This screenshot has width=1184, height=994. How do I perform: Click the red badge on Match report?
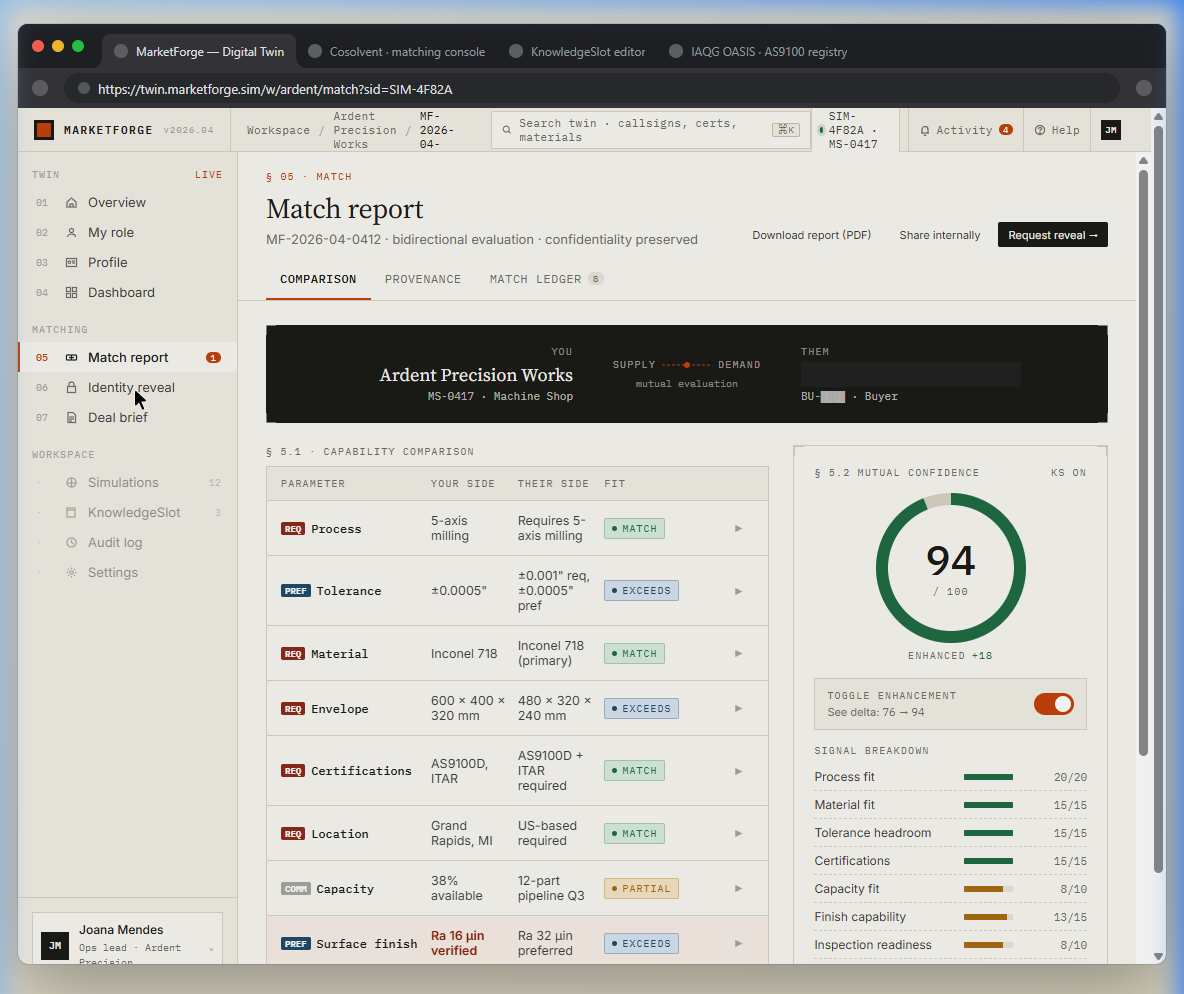[x=214, y=357]
